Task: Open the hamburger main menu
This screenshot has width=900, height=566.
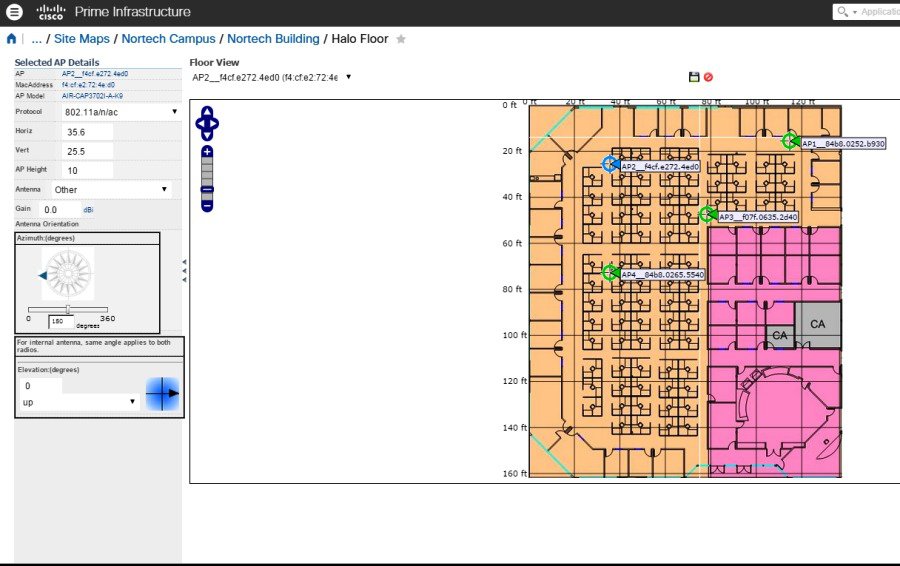Action: coord(14,11)
